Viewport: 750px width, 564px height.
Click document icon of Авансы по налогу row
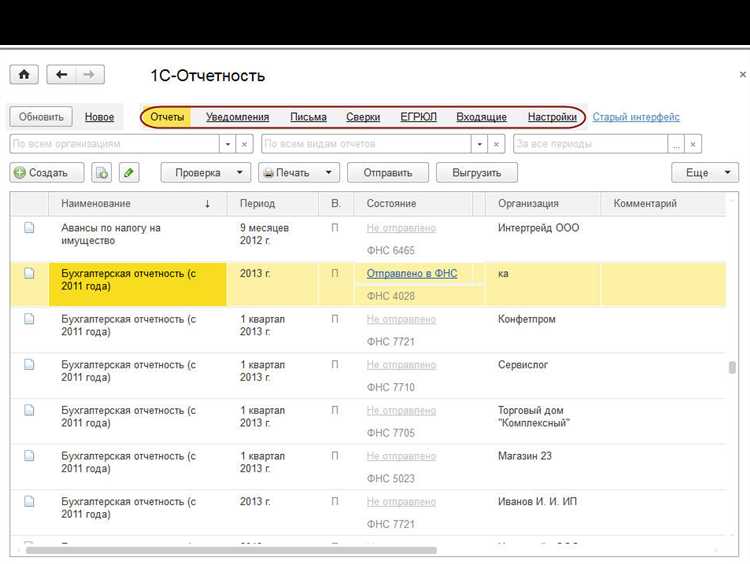tap(29, 228)
